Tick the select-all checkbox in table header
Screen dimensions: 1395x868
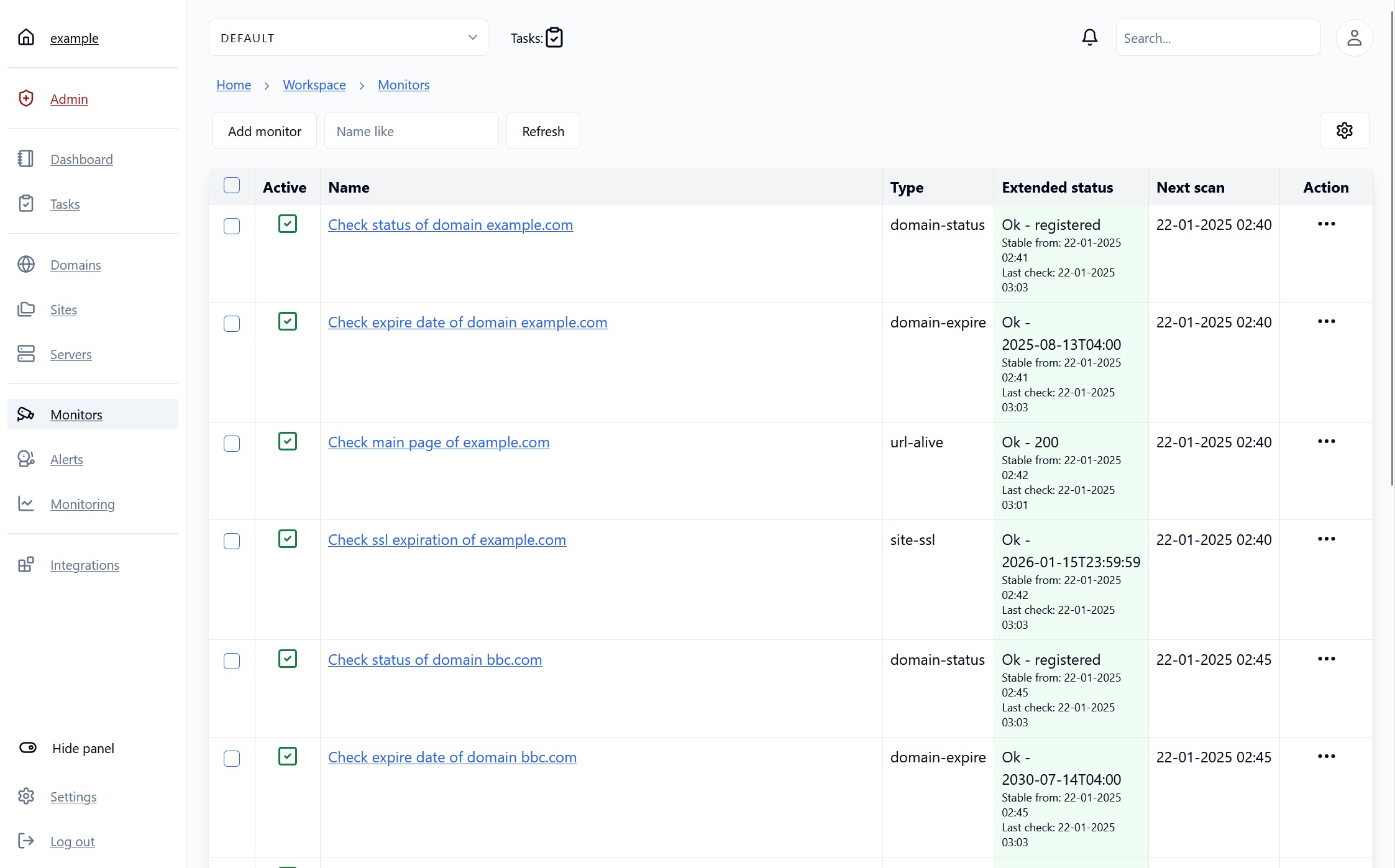pos(232,185)
